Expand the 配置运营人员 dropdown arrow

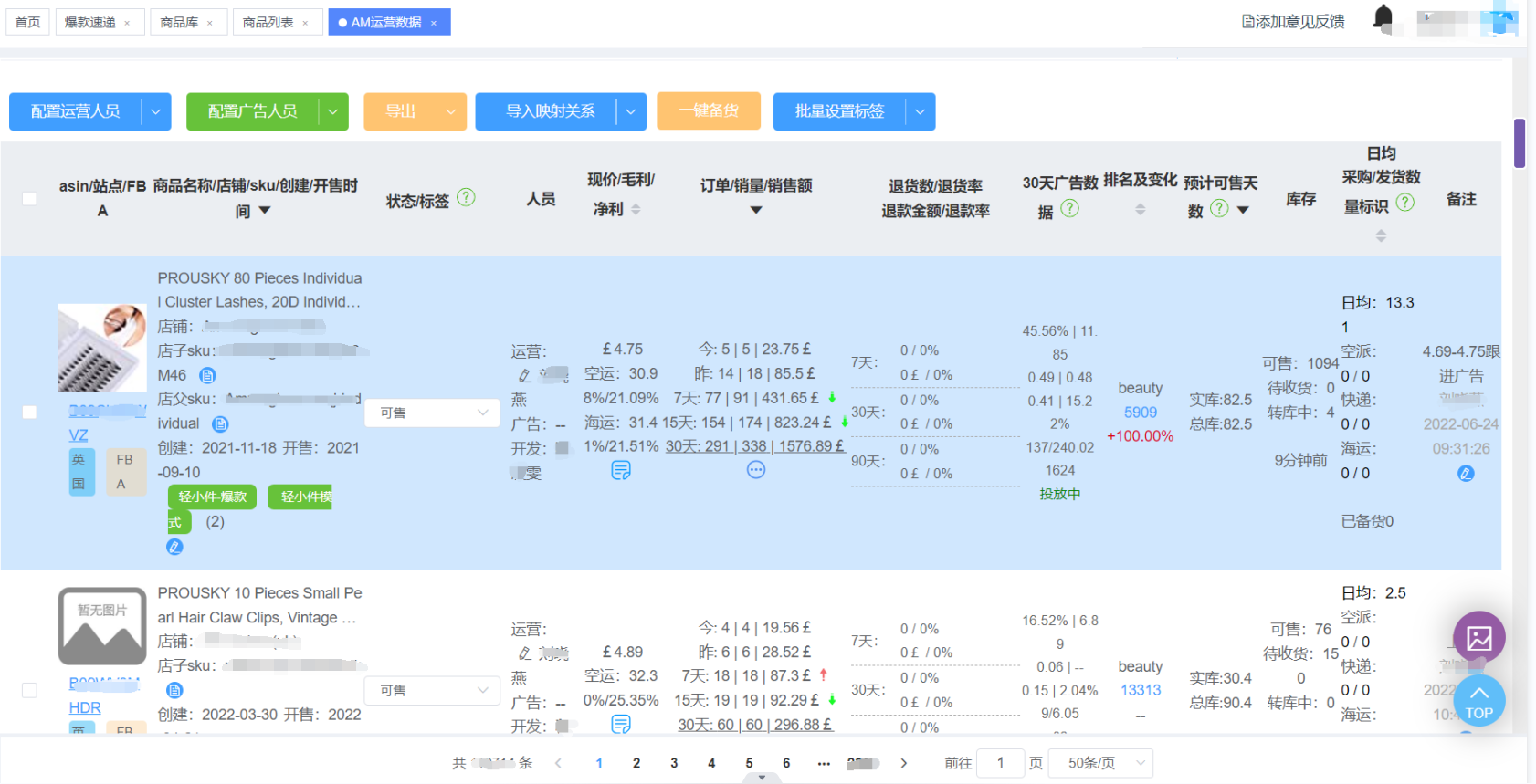tap(155, 111)
